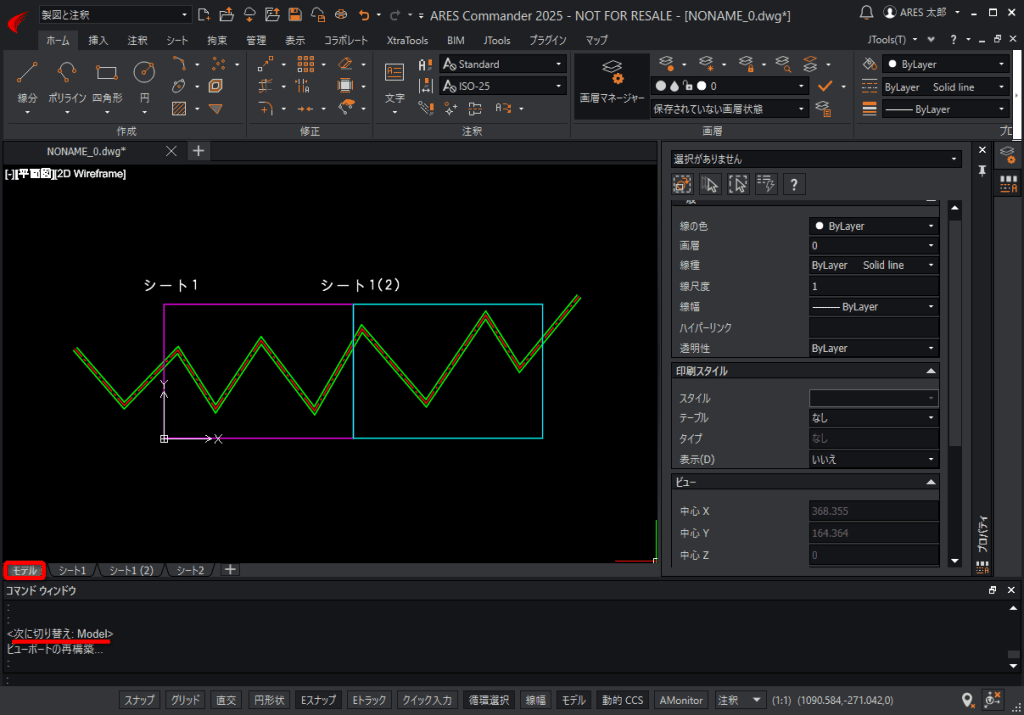The height and width of the screenshot is (715, 1024).
Task: Toggle Polar (円形状) mode
Action: click(269, 700)
